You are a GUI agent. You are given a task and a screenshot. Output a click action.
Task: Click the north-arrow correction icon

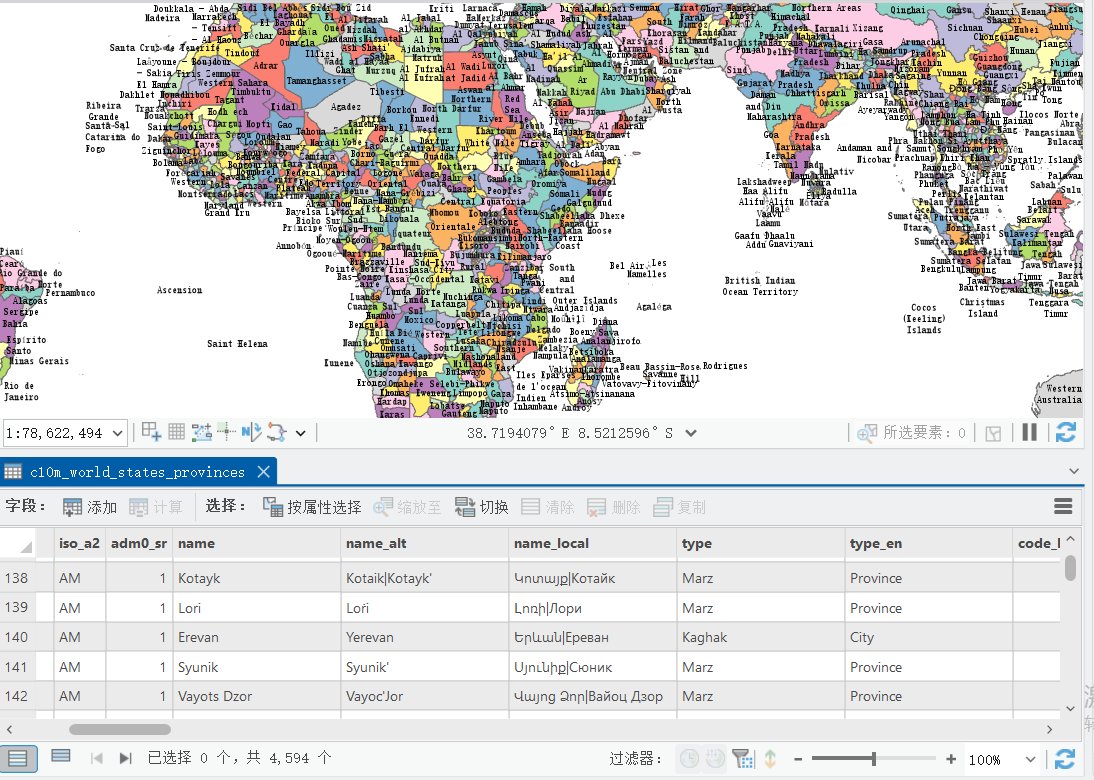pyautogui.click(x=251, y=432)
